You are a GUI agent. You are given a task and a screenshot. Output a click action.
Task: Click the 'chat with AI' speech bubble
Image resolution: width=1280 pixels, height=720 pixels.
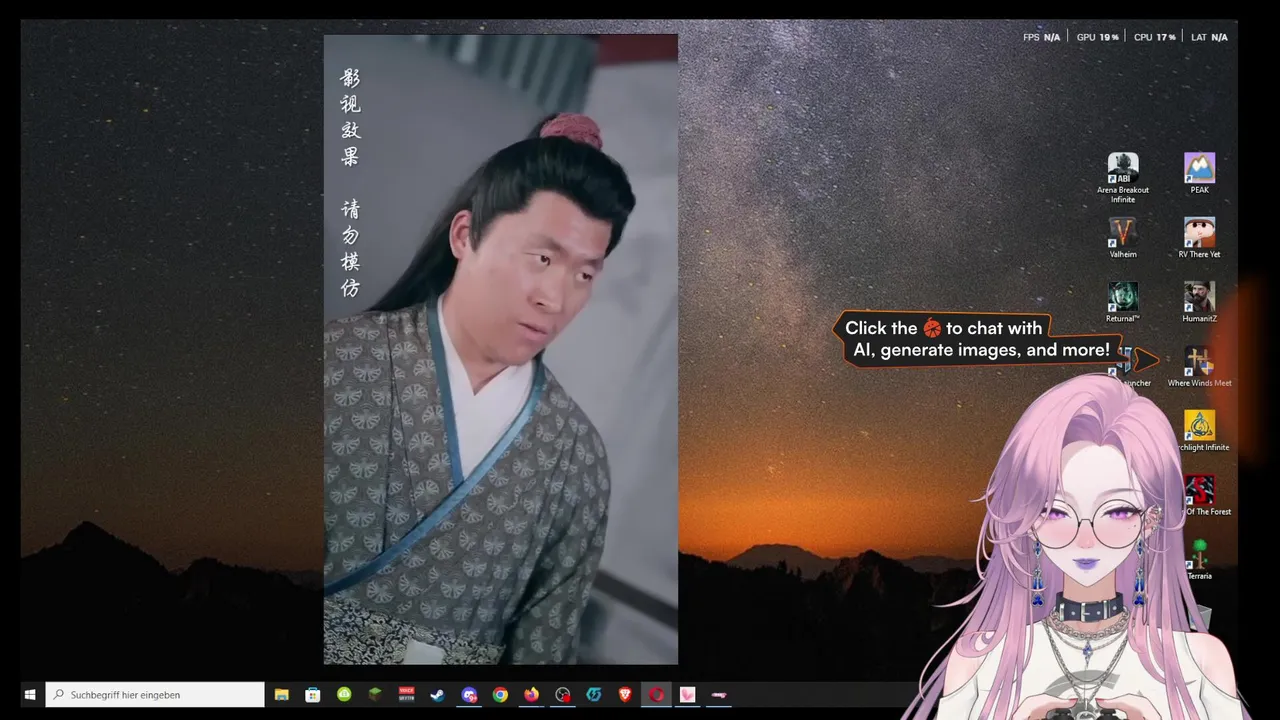pos(980,339)
